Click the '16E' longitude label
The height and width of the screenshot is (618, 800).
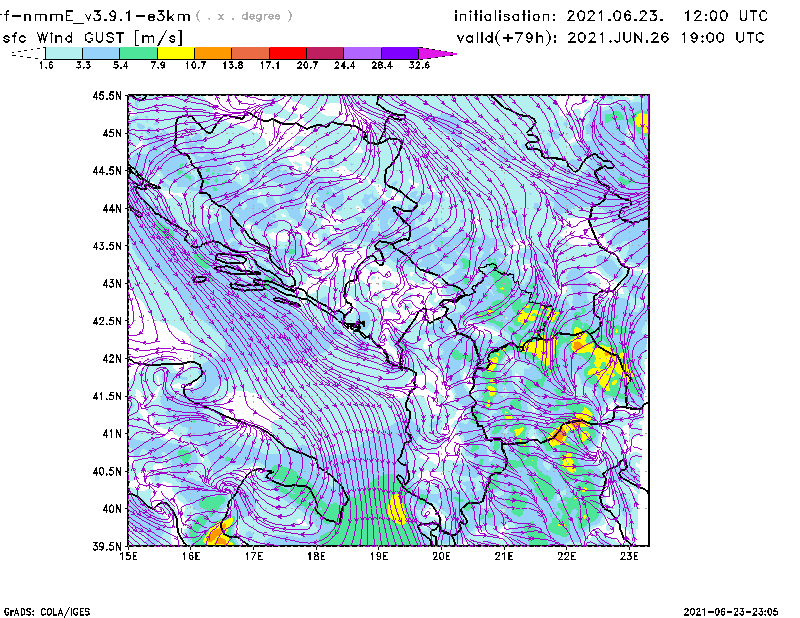pyautogui.click(x=191, y=556)
